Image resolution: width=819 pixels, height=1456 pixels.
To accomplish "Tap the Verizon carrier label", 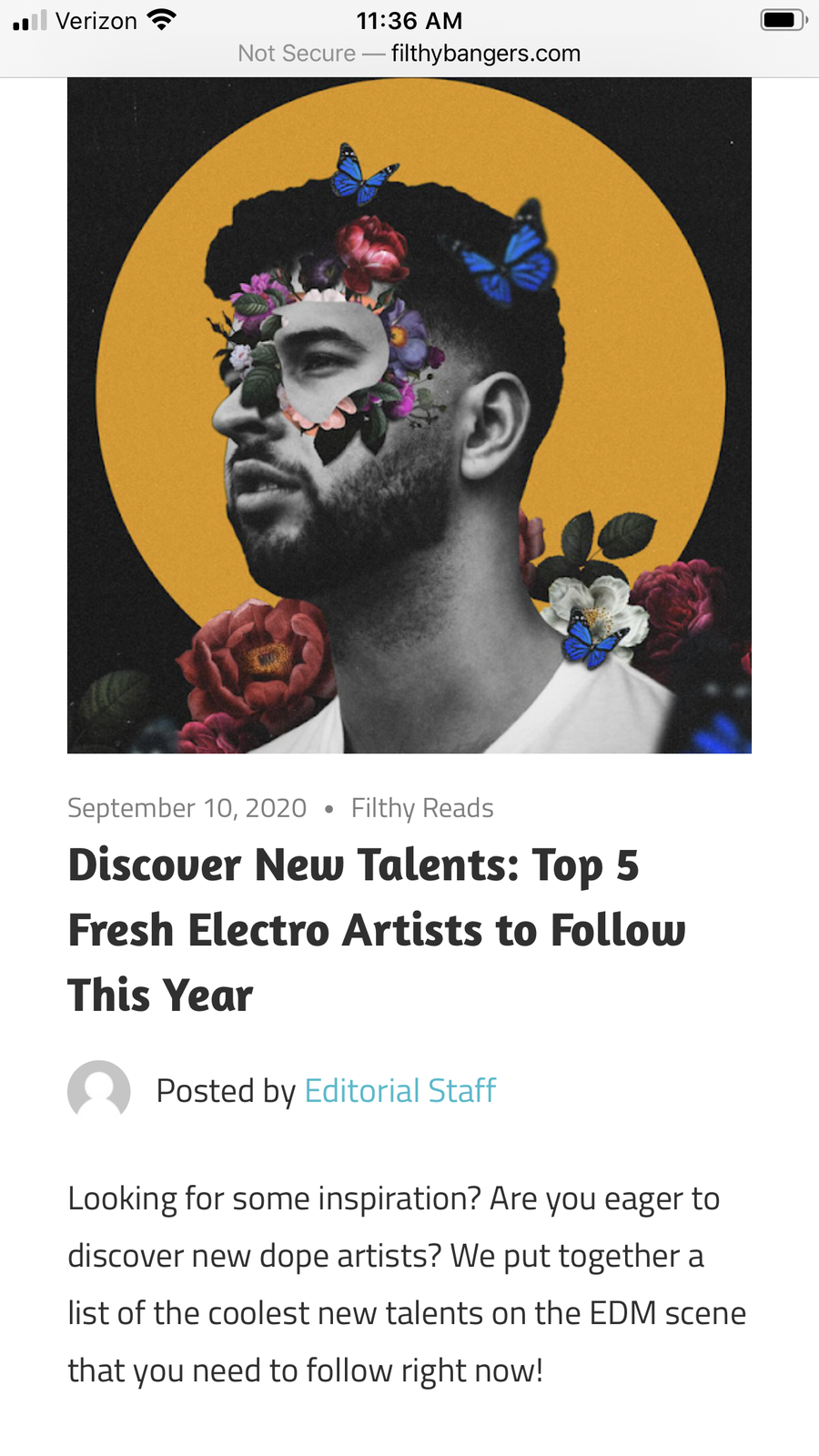I will (x=96, y=20).
